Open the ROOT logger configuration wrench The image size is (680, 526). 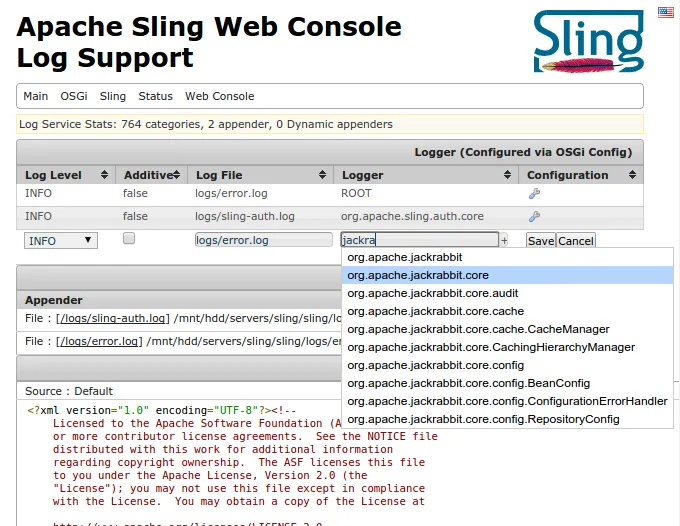coord(534,193)
